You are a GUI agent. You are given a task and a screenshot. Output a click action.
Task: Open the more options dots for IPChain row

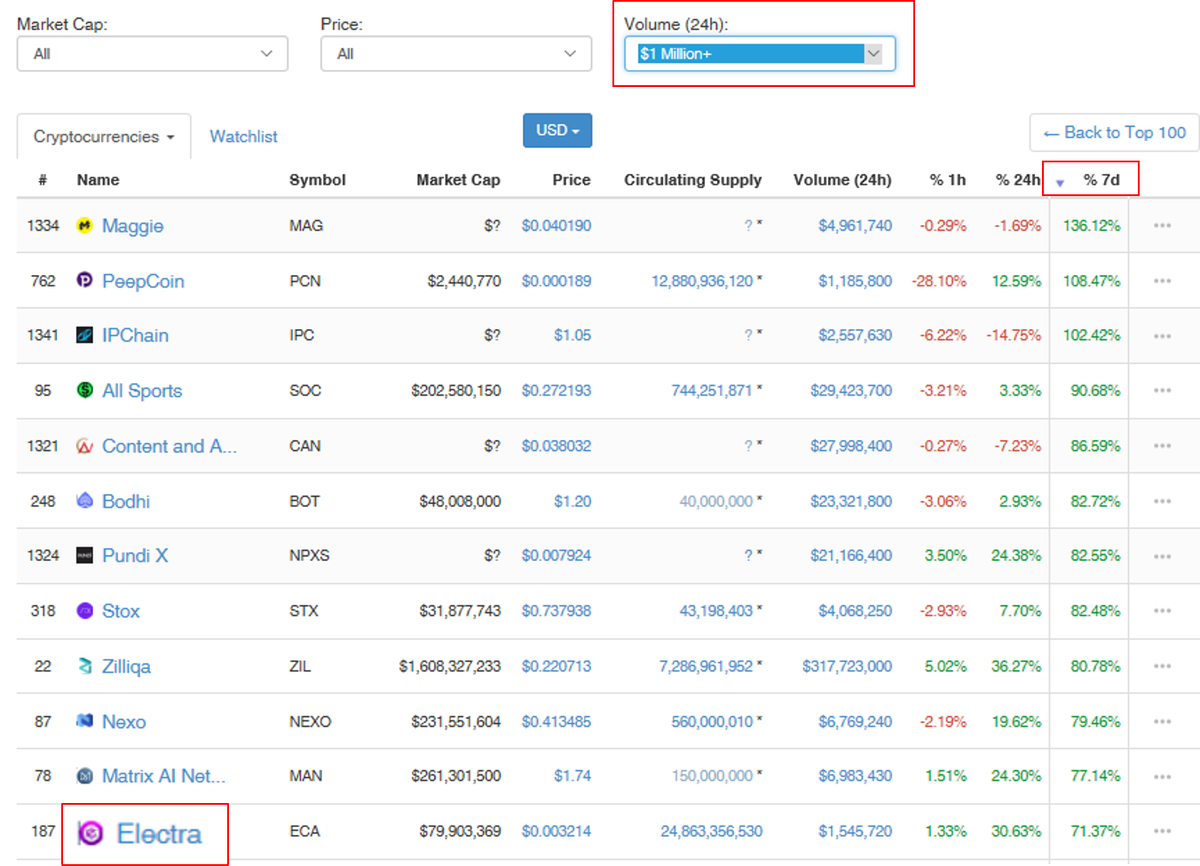point(1162,336)
